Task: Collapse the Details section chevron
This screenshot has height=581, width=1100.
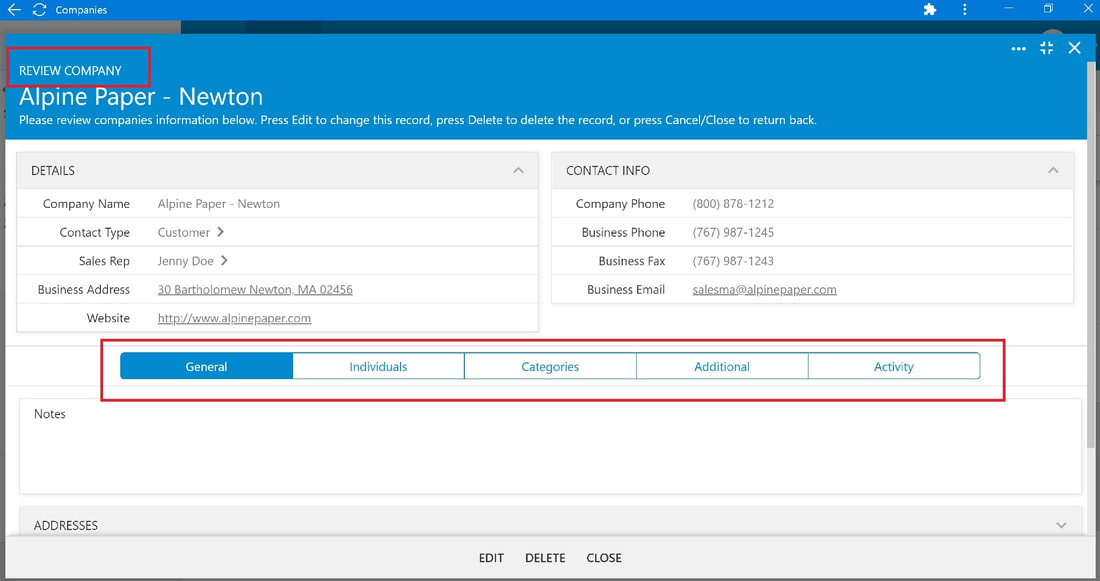Action: 518,171
